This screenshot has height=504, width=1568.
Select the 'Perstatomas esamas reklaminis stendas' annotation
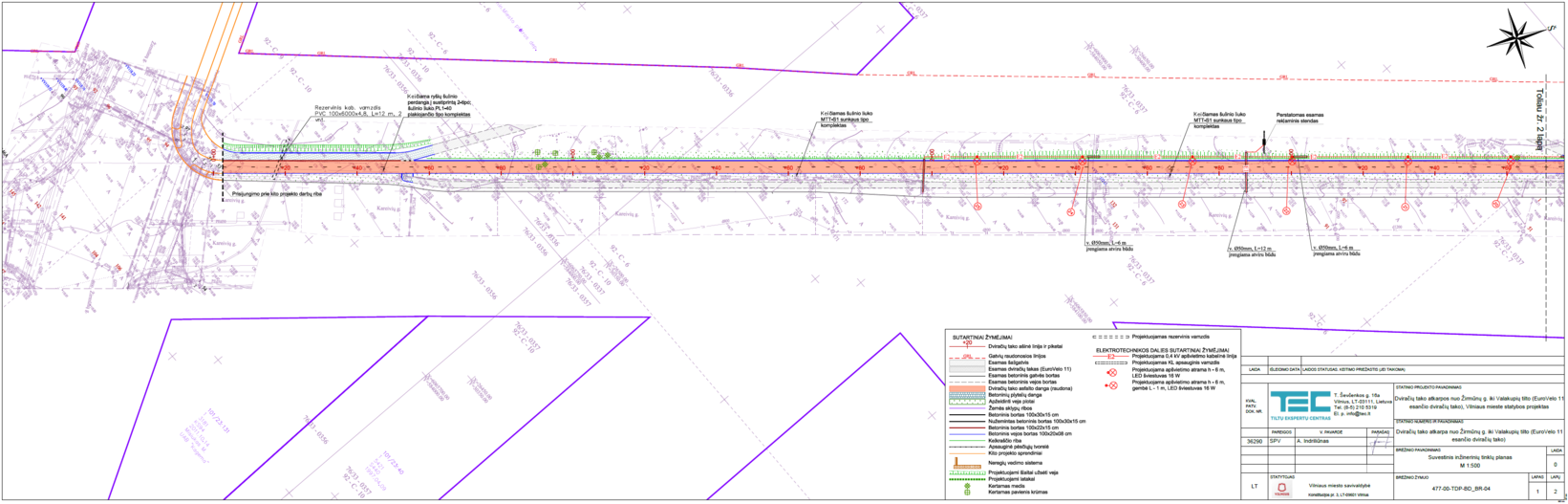(1300, 119)
